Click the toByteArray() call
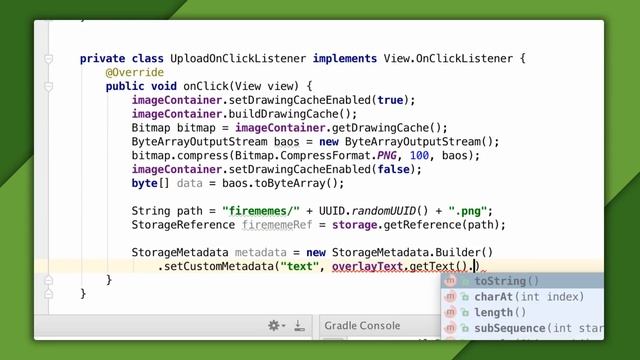This screenshot has width=640, height=360. (x=296, y=184)
